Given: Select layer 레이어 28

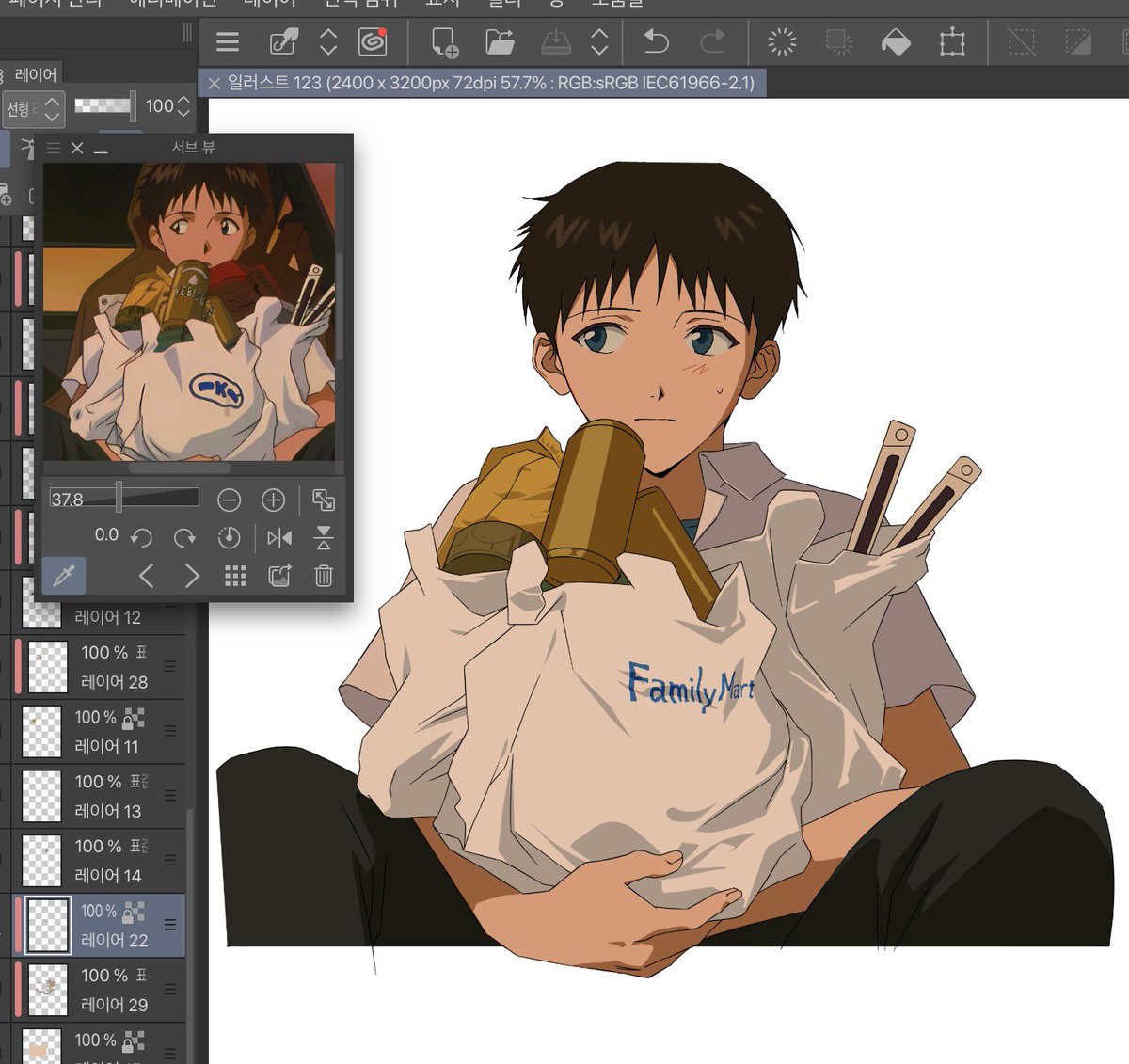Looking at the screenshot, I should coord(98,667).
